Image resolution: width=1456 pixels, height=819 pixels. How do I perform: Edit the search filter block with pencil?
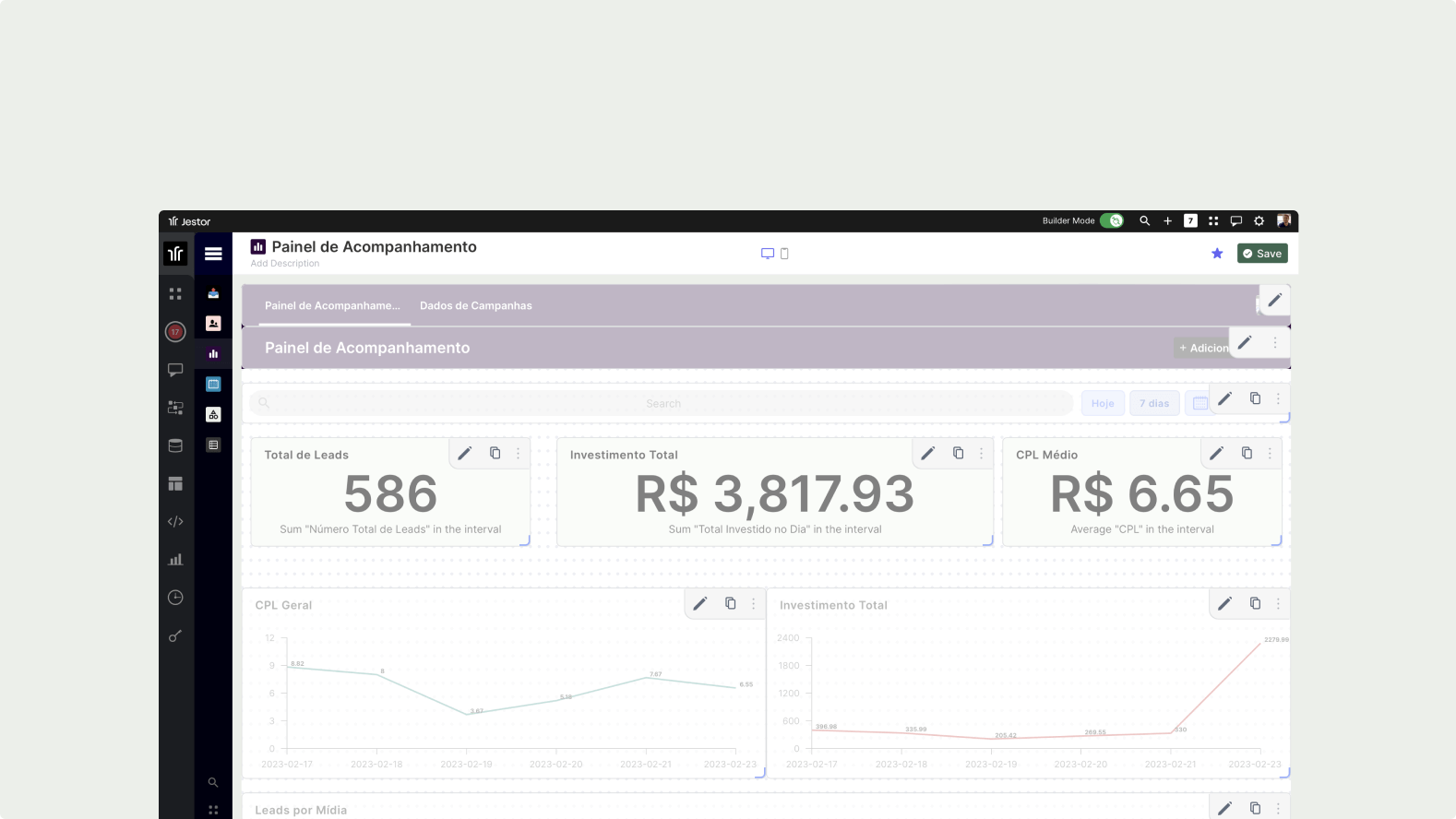tap(1224, 398)
